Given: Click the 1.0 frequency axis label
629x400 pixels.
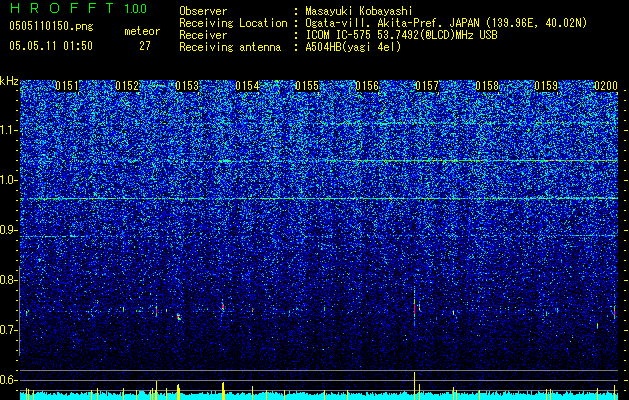Looking at the screenshot, I should [9, 180].
